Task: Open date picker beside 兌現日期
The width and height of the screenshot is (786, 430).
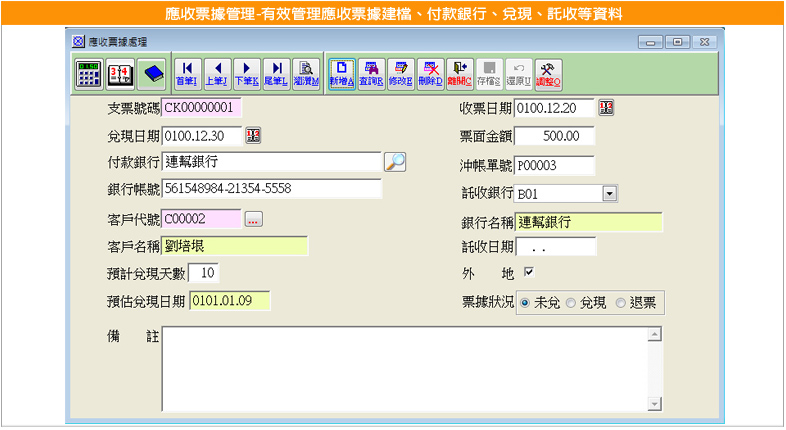Action: click(253, 135)
